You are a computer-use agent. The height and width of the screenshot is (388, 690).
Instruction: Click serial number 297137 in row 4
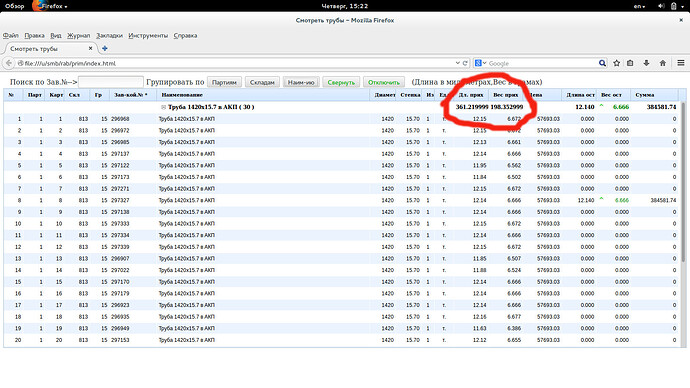point(120,154)
